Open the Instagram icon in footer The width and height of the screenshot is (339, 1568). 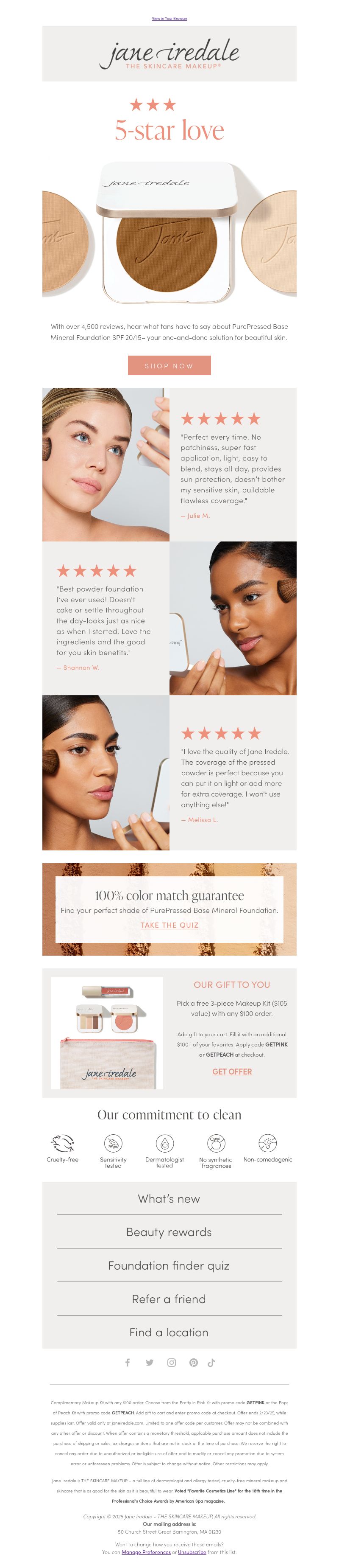(172, 1362)
